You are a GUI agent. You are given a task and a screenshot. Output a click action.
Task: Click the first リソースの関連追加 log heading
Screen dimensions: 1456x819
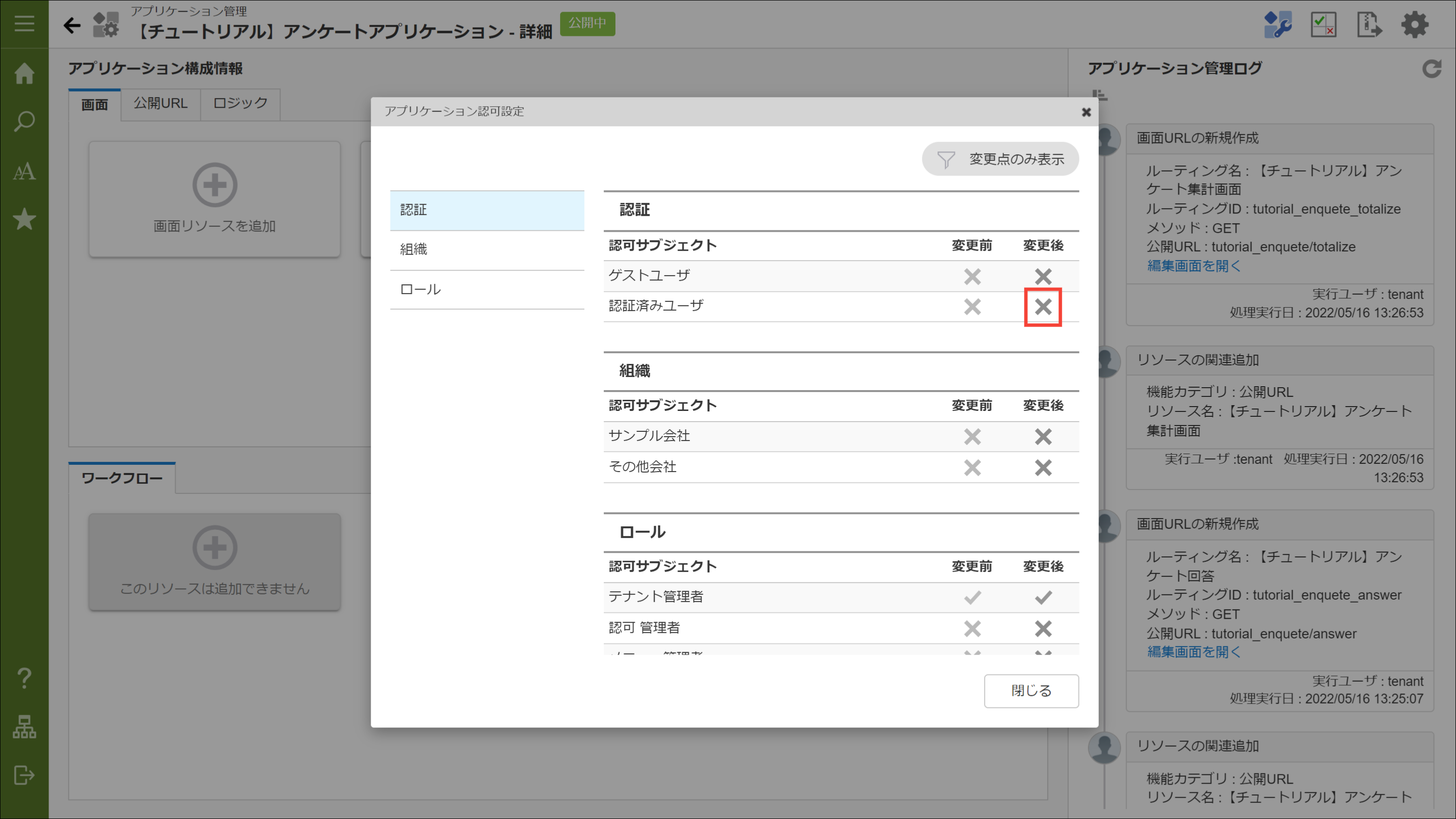pyautogui.click(x=1198, y=360)
